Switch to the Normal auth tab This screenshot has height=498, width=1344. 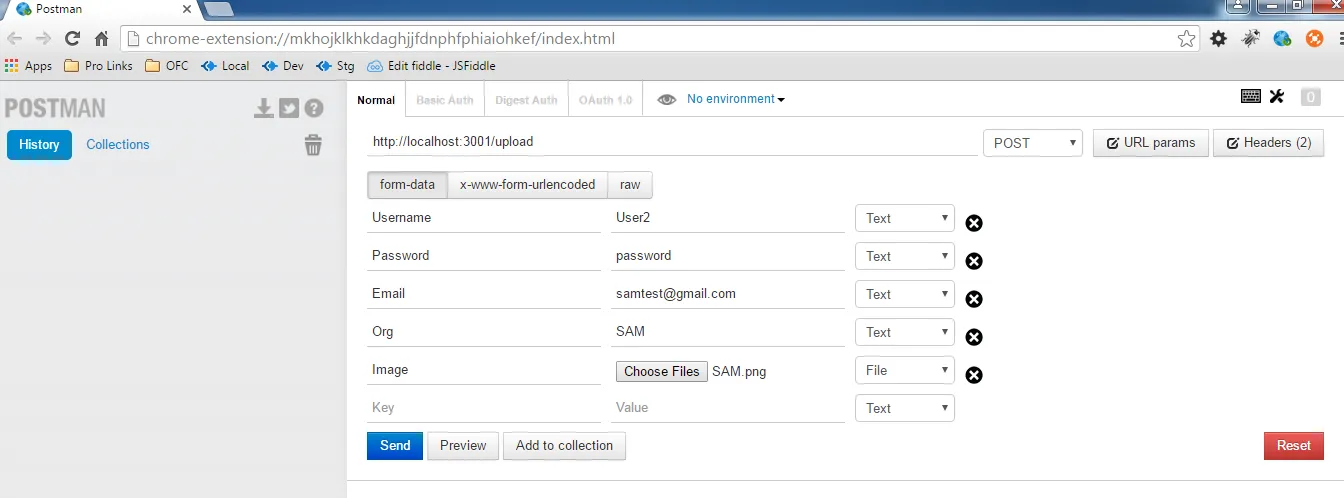(x=376, y=100)
